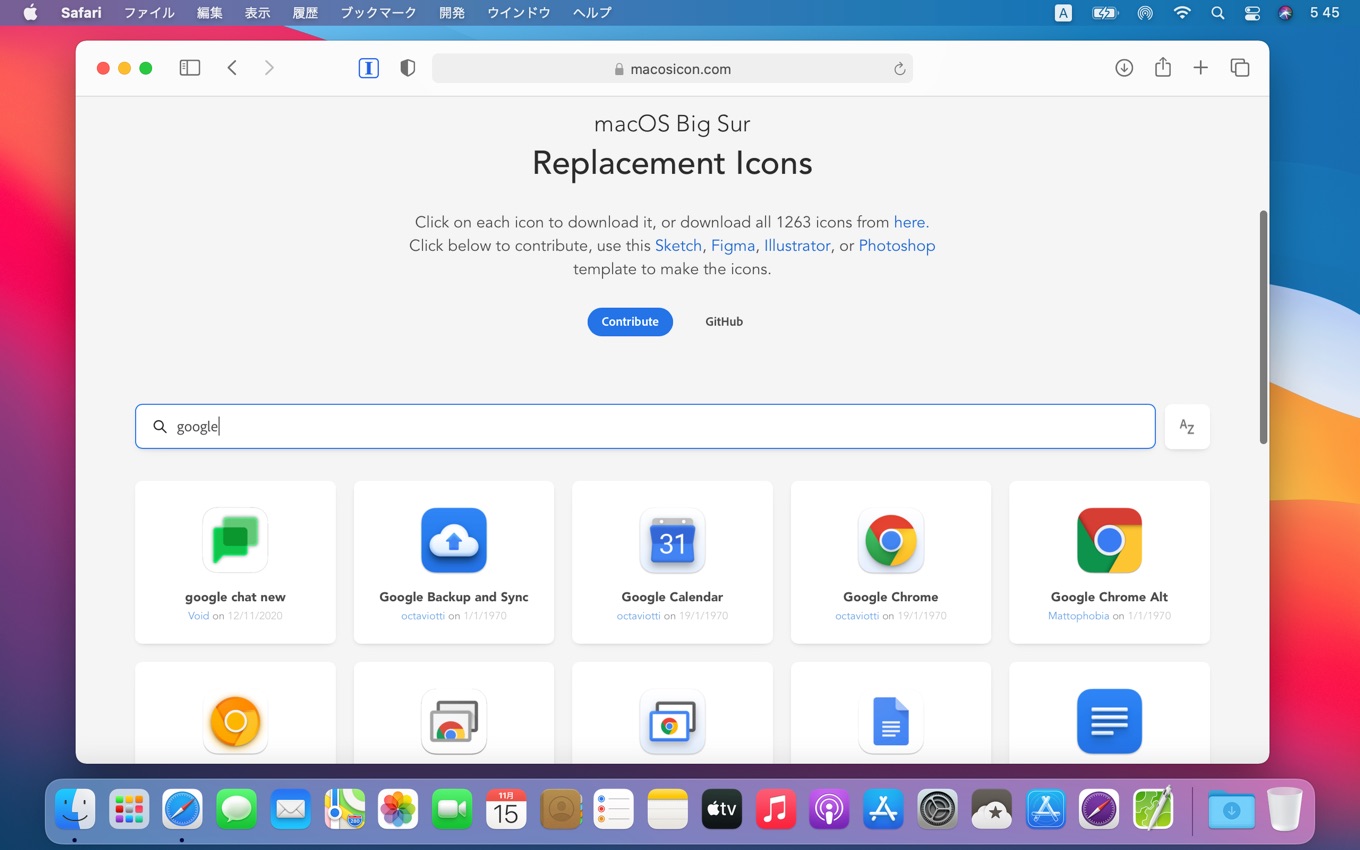Follow the 'here' download-all link
The width and height of the screenshot is (1360, 850).
click(909, 222)
